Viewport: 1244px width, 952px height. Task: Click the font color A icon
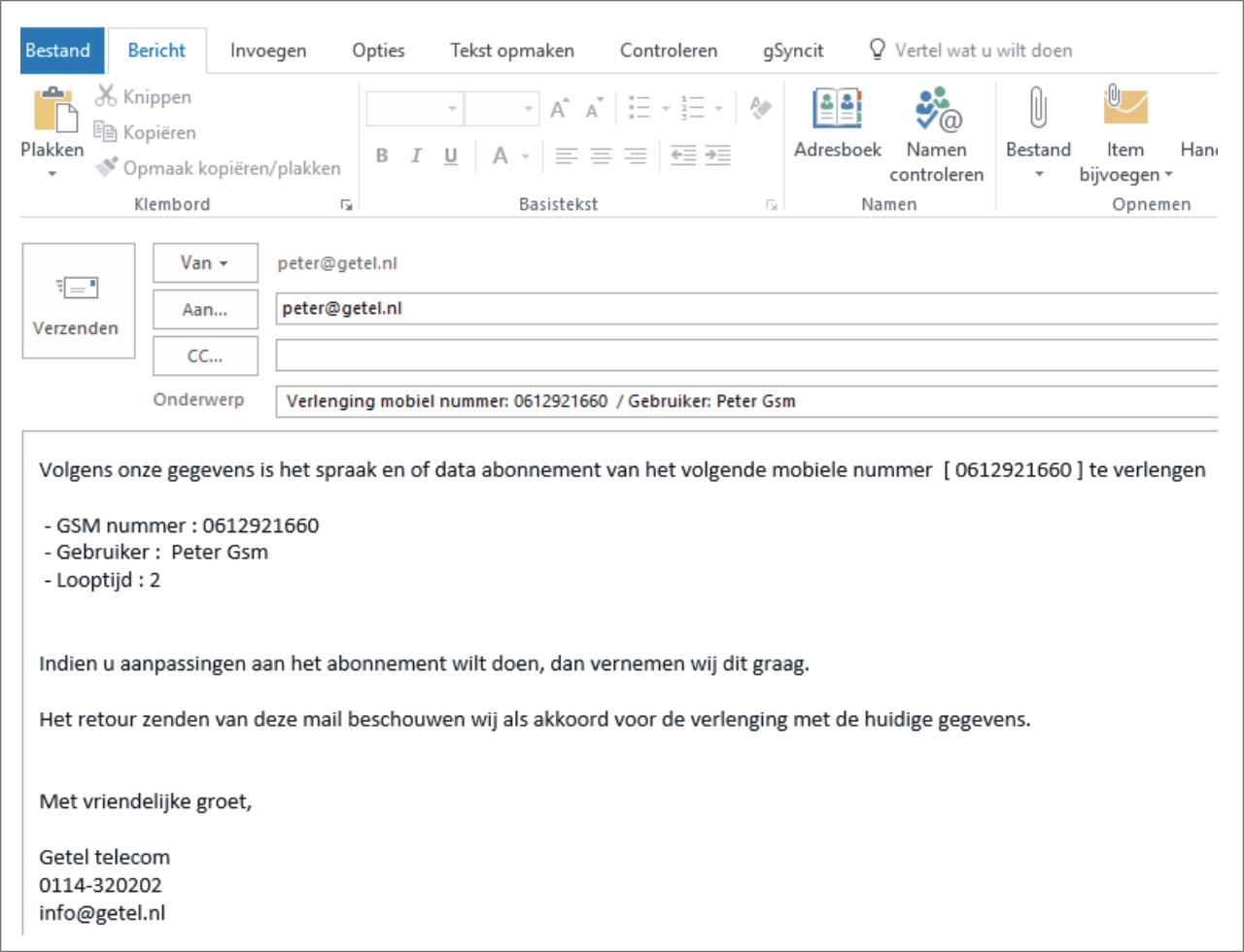[500, 156]
